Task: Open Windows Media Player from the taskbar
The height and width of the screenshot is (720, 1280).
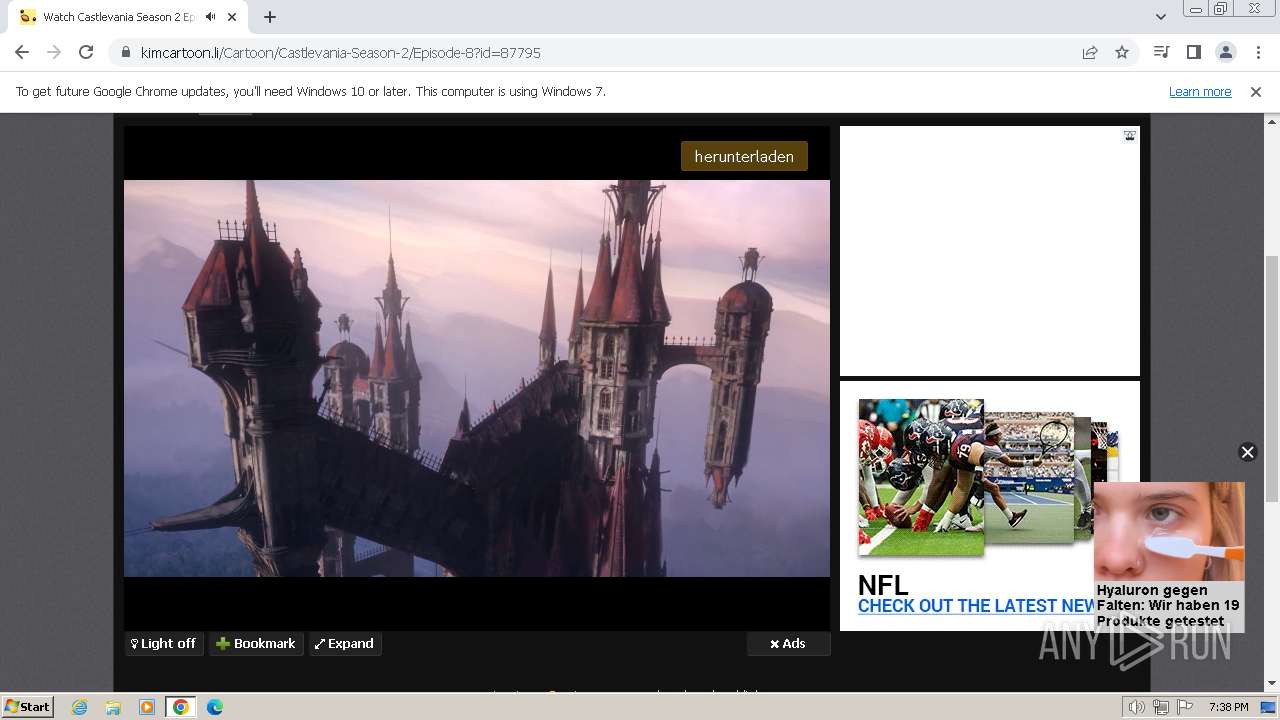Action: coord(147,707)
